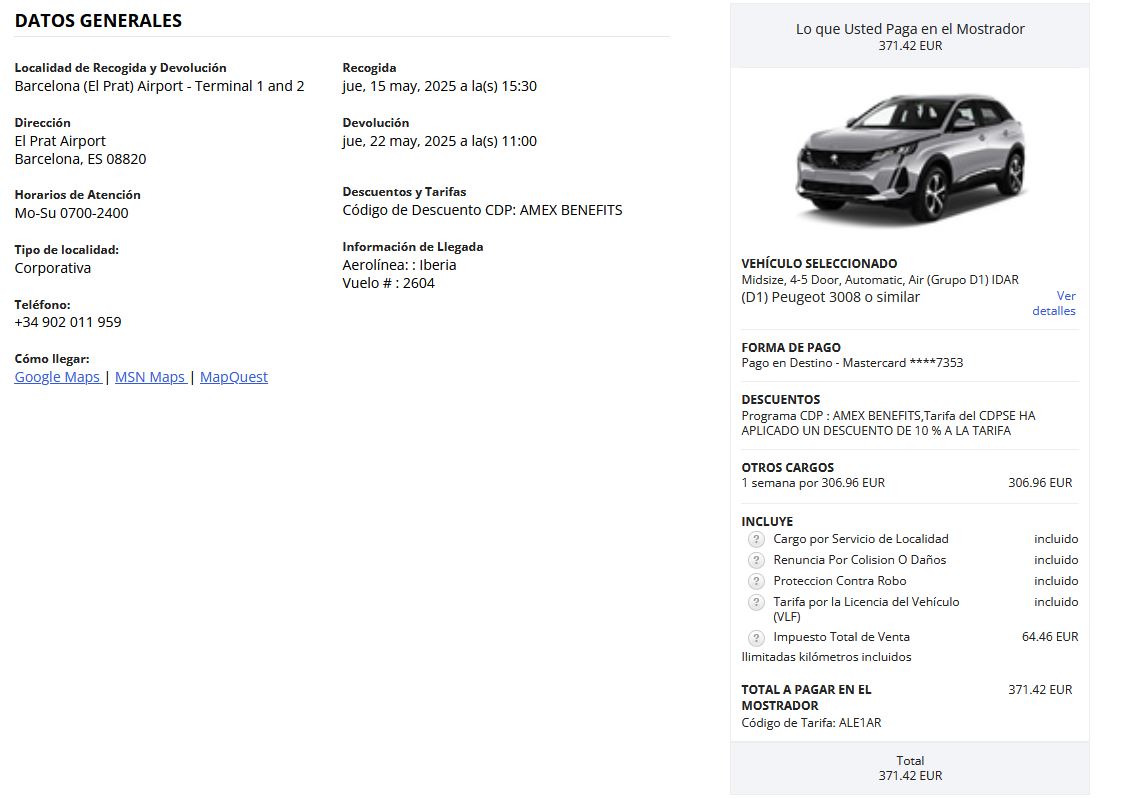
Task: Open help icon beside Renuncia Por Colision O Daños
Action: (x=756, y=560)
